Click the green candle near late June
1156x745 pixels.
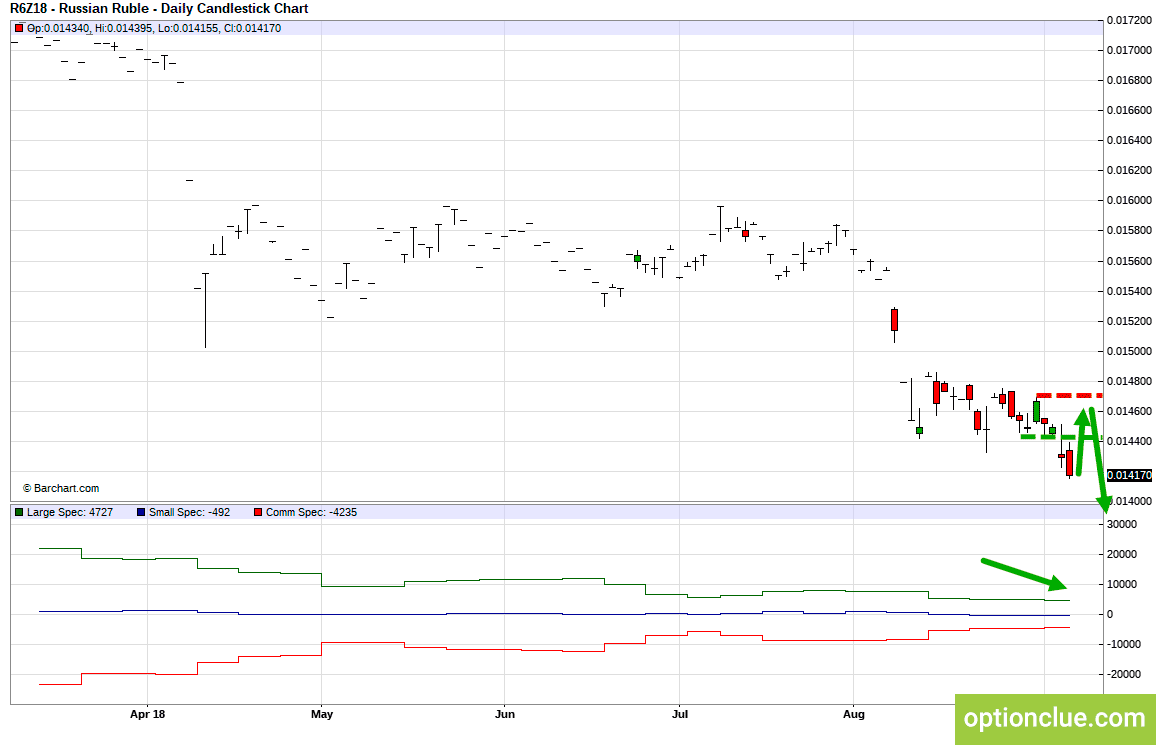click(x=638, y=259)
